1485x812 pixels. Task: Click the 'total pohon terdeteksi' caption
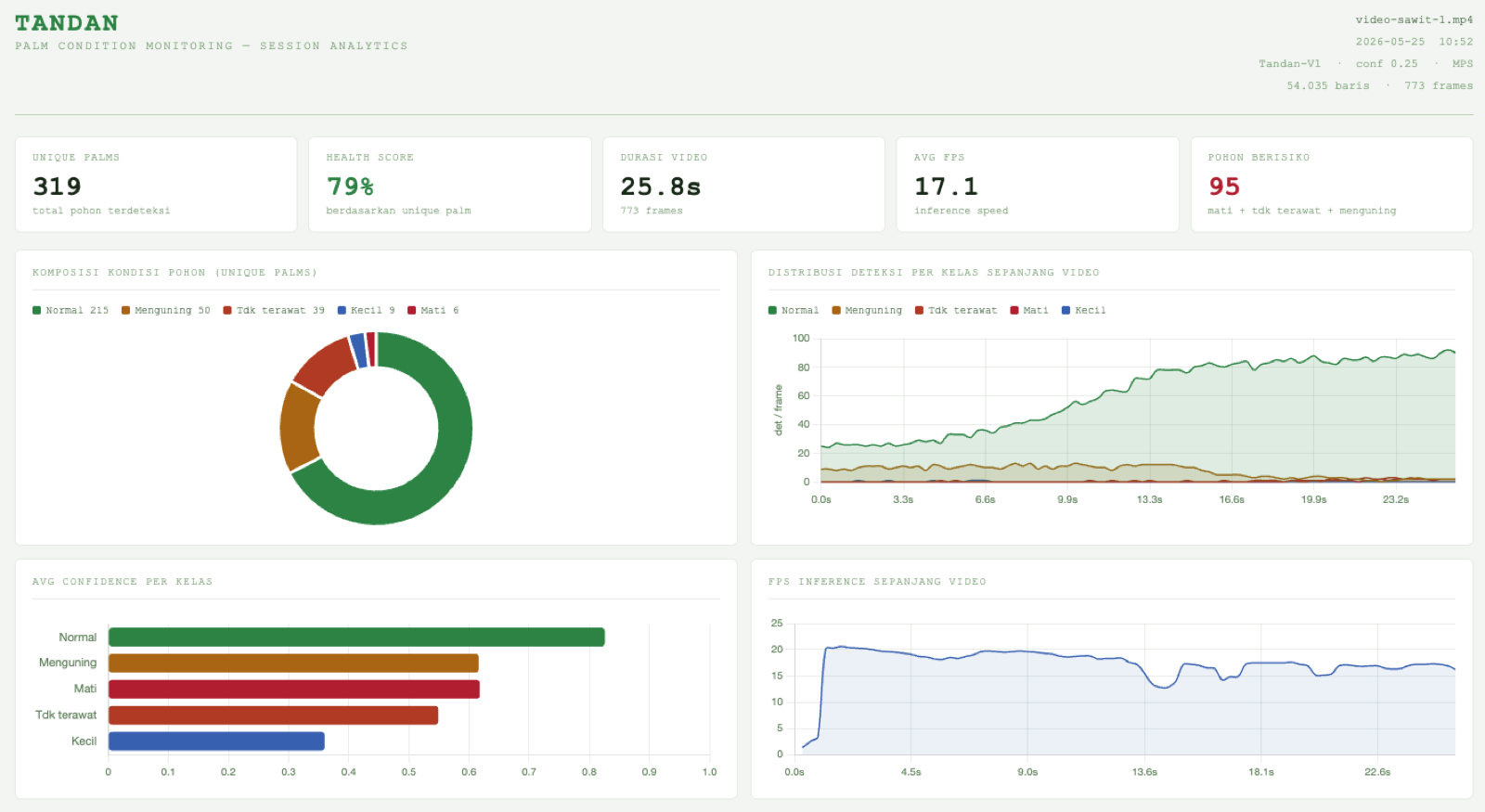[x=101, y=211]
